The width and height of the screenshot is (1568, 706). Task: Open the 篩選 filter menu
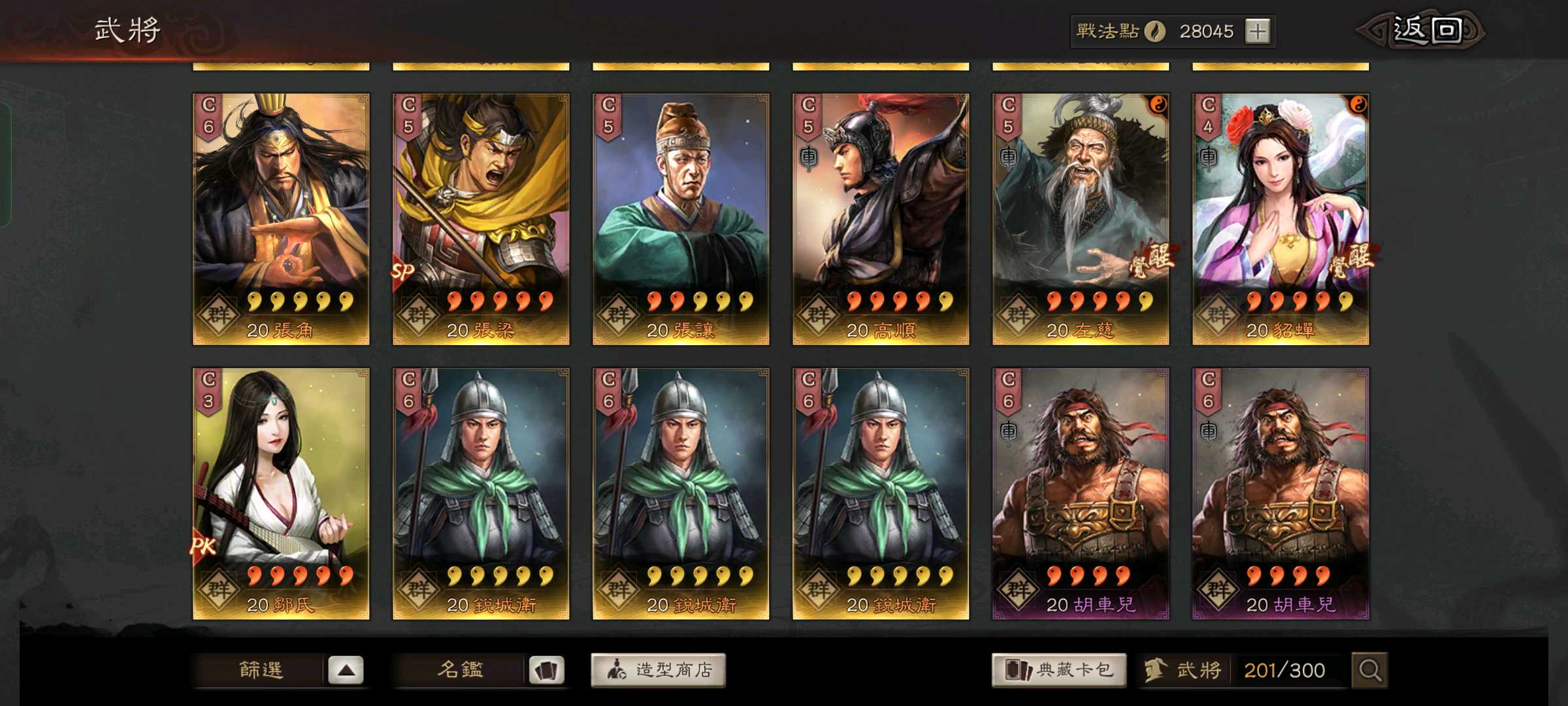[x=260, y=670]
